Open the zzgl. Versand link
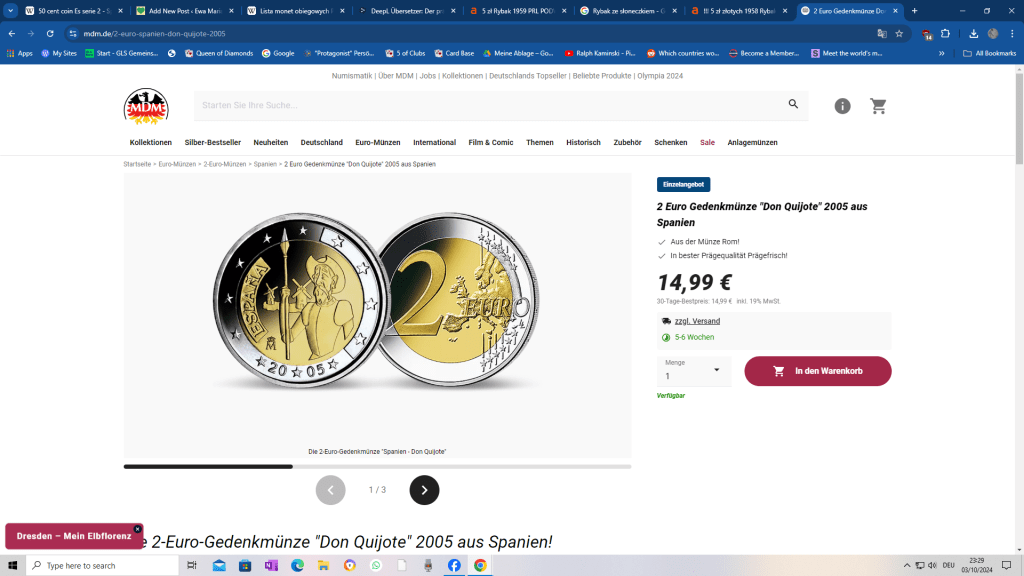The height and width of the screenshot is (576, 1024). 697,321
